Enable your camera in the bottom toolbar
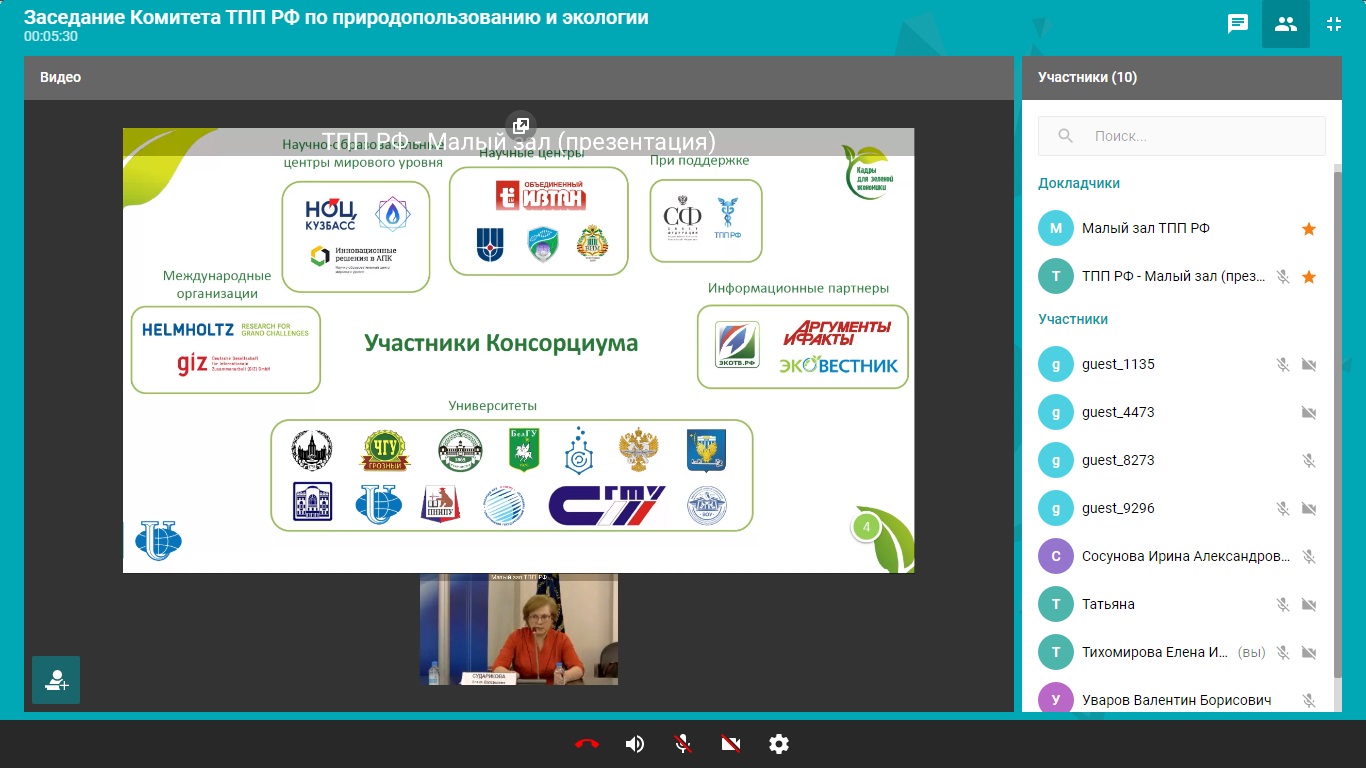This screenshot has height=768, width=1366. tap(730, 744)
